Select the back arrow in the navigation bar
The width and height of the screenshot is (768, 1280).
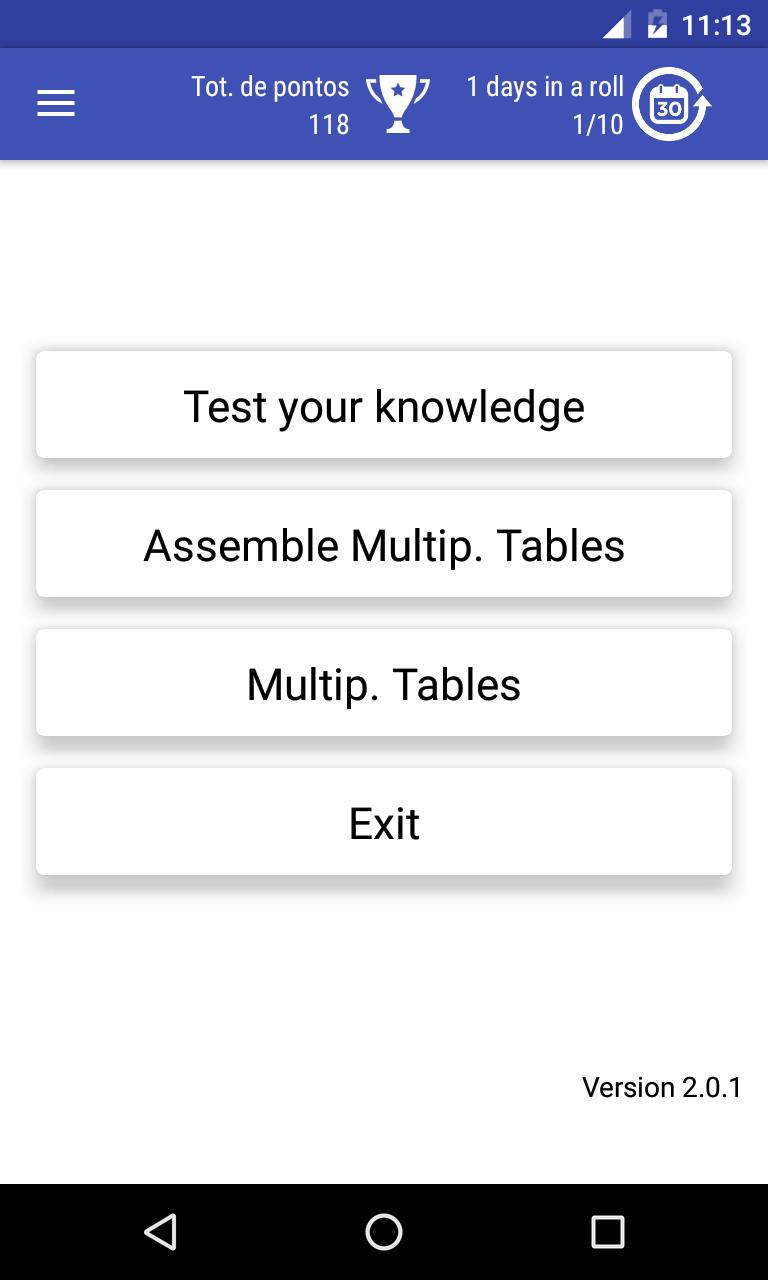tap(162, 1233)
